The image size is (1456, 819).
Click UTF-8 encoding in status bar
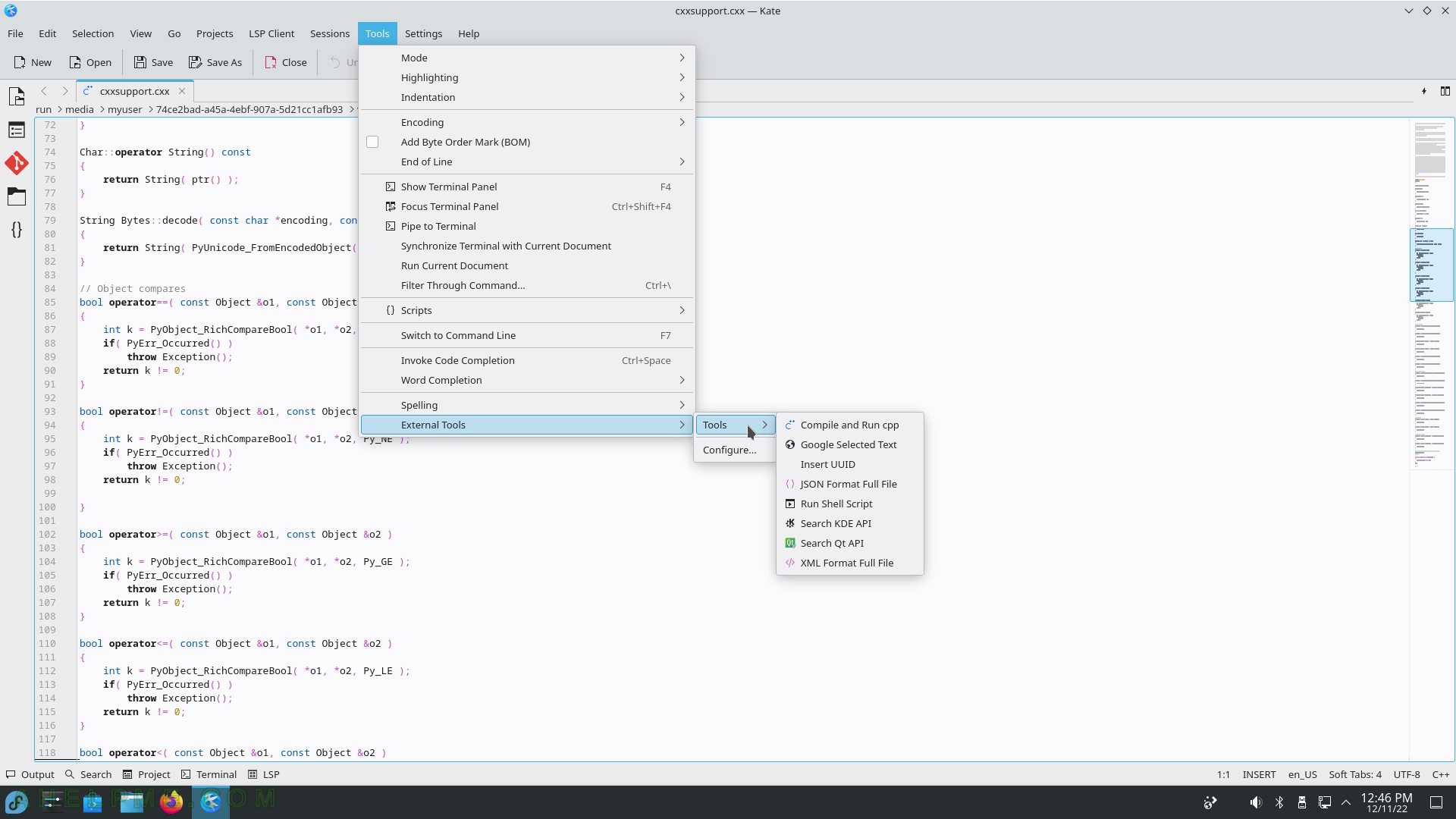coord(1407,774)
